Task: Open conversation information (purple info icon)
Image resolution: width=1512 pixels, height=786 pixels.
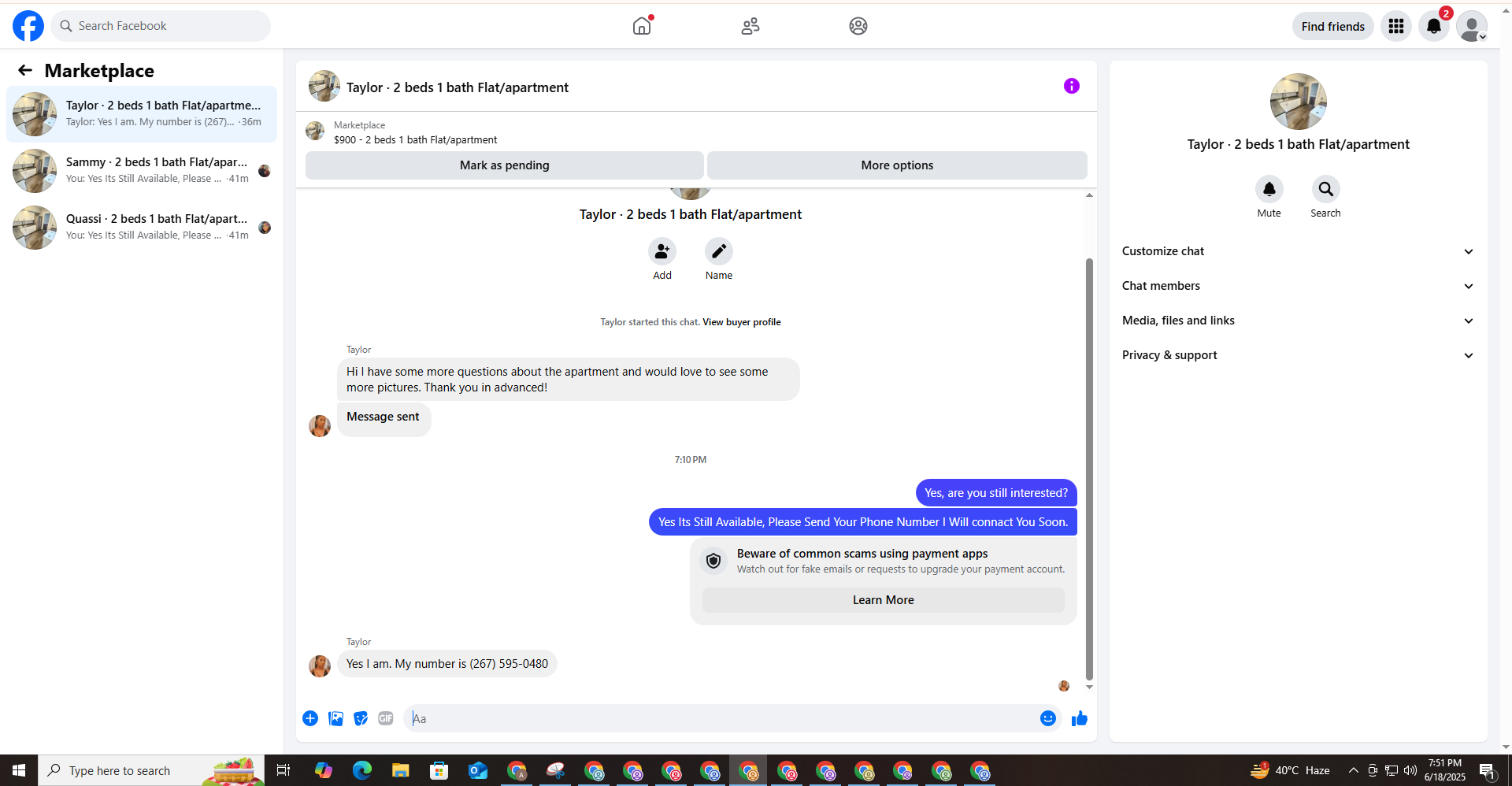Action: pyautogui.click(x=1072, y=86)
